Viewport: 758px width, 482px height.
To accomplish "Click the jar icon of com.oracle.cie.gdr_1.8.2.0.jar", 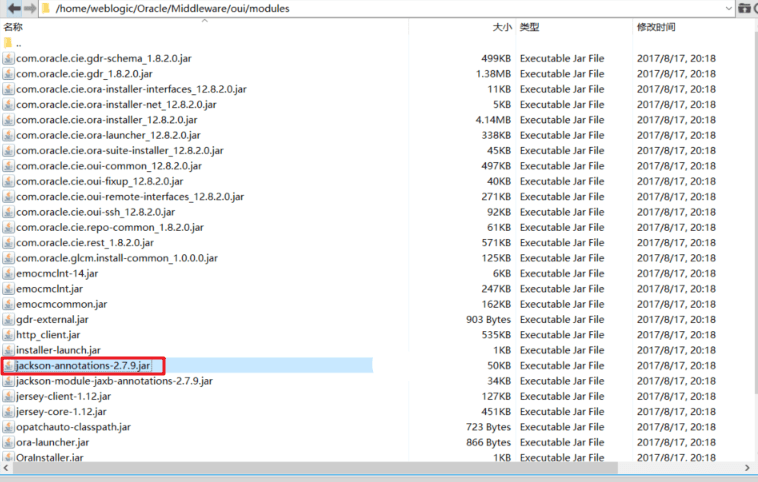I will 8,74.
